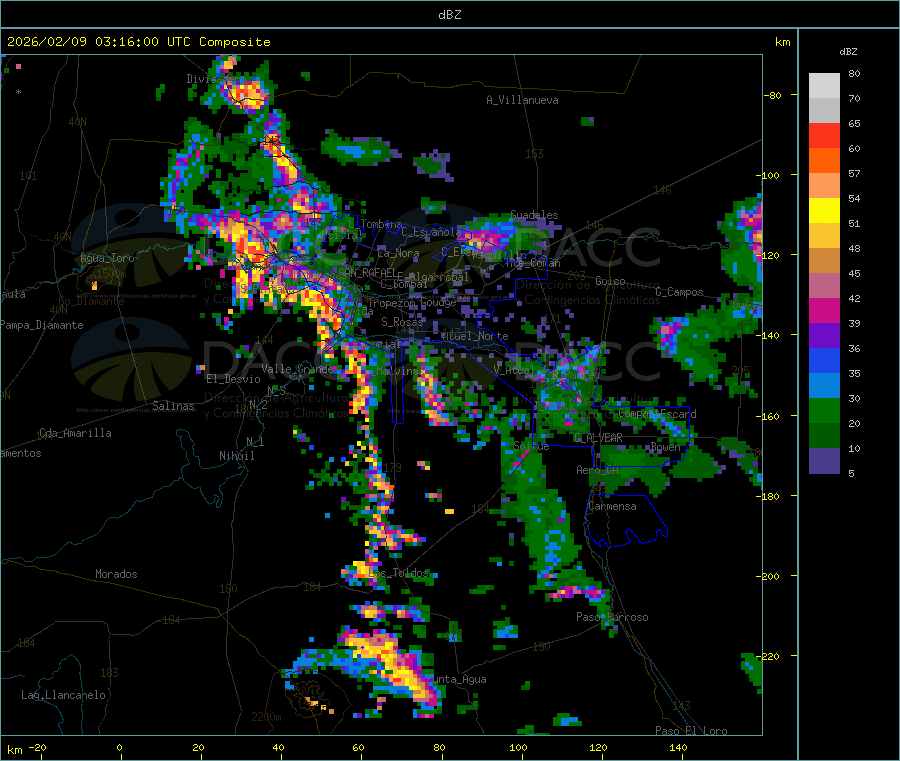Click the Soitue location label

531,446
